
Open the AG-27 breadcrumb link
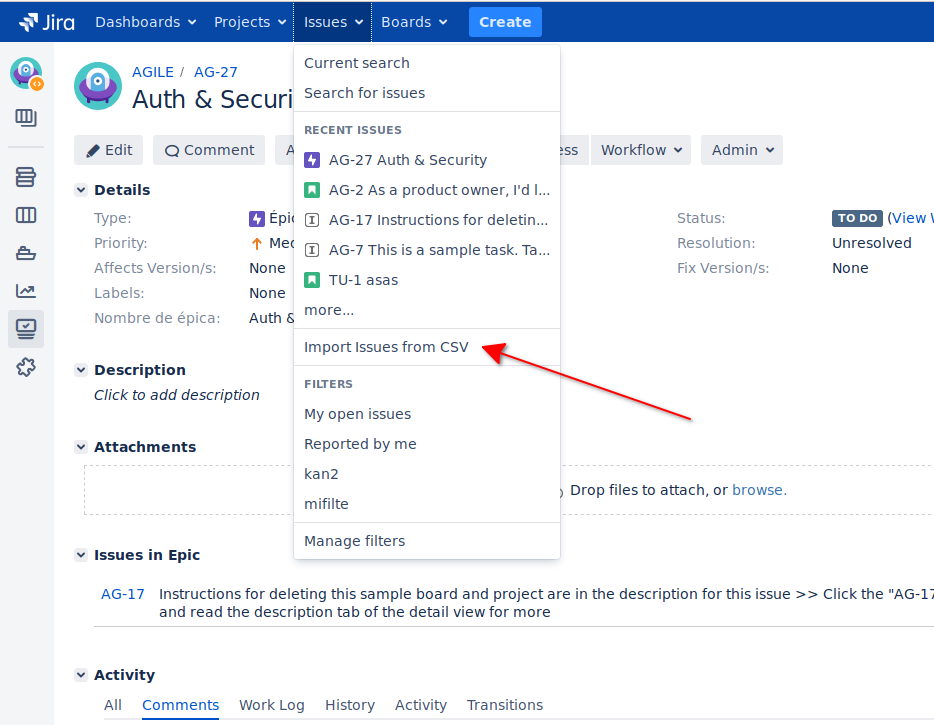click(216, 72)
